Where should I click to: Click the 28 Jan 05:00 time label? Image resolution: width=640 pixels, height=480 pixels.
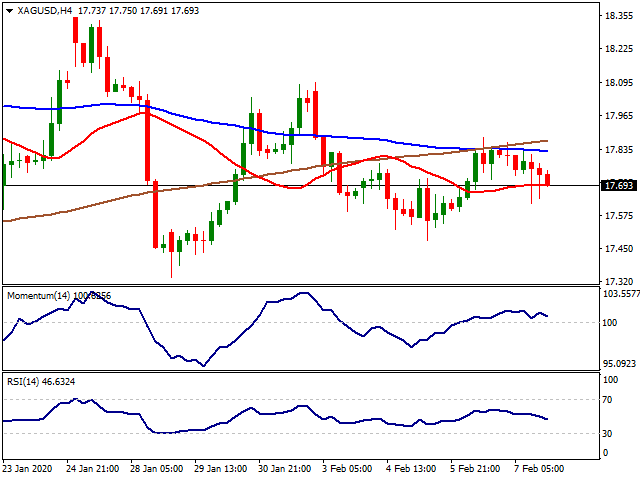click(x=157, y=469)
